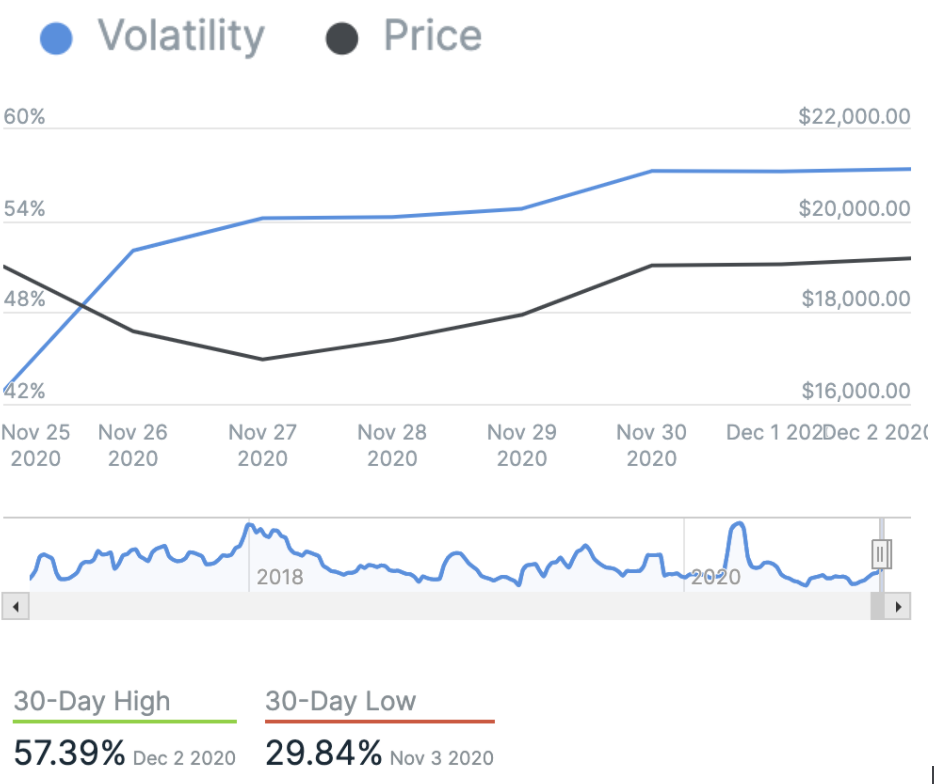Toggle the Price series label
Image resolution: width=938 pixels, height=784 pixels.
(x=432, y=37)
